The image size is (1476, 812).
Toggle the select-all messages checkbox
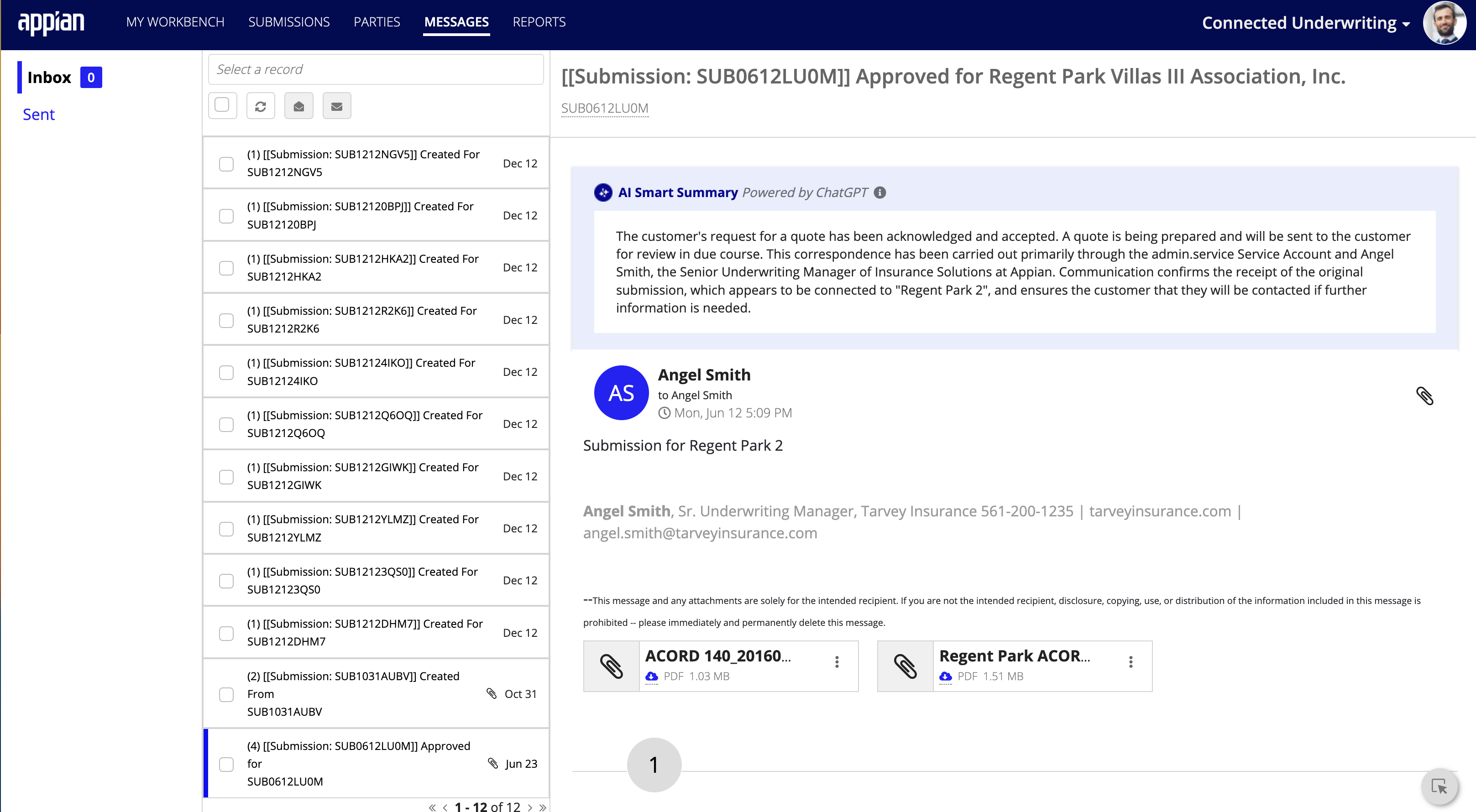click(222, 105)
